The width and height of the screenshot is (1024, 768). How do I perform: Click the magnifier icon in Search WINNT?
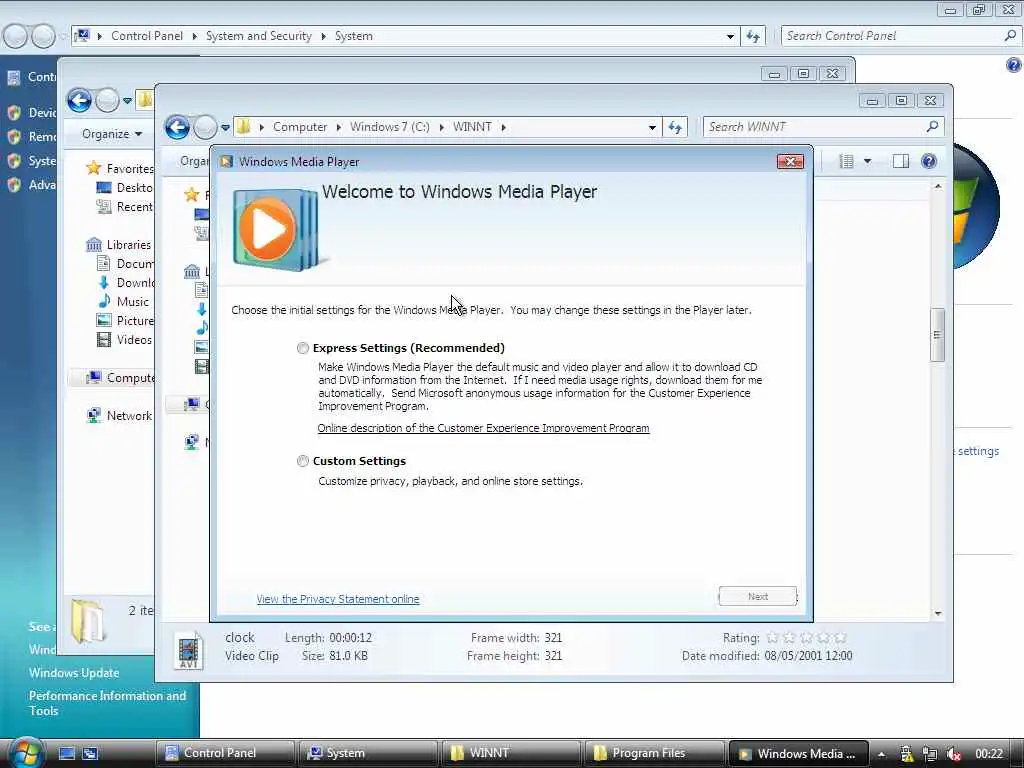click(x=933, y=127)
